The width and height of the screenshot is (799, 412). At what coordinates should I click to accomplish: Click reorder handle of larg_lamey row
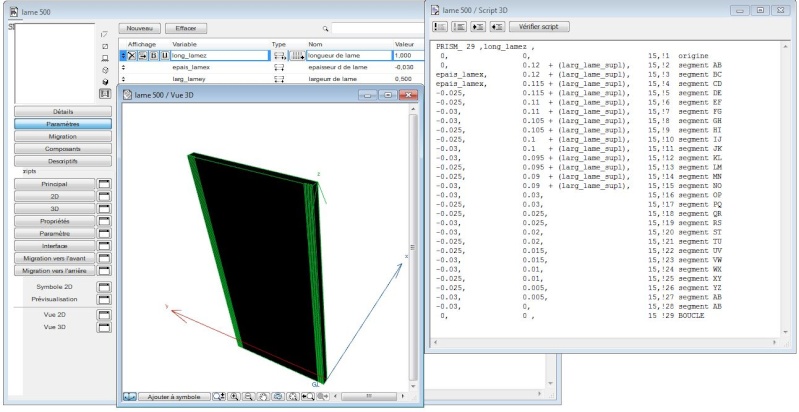coord(123,79)
